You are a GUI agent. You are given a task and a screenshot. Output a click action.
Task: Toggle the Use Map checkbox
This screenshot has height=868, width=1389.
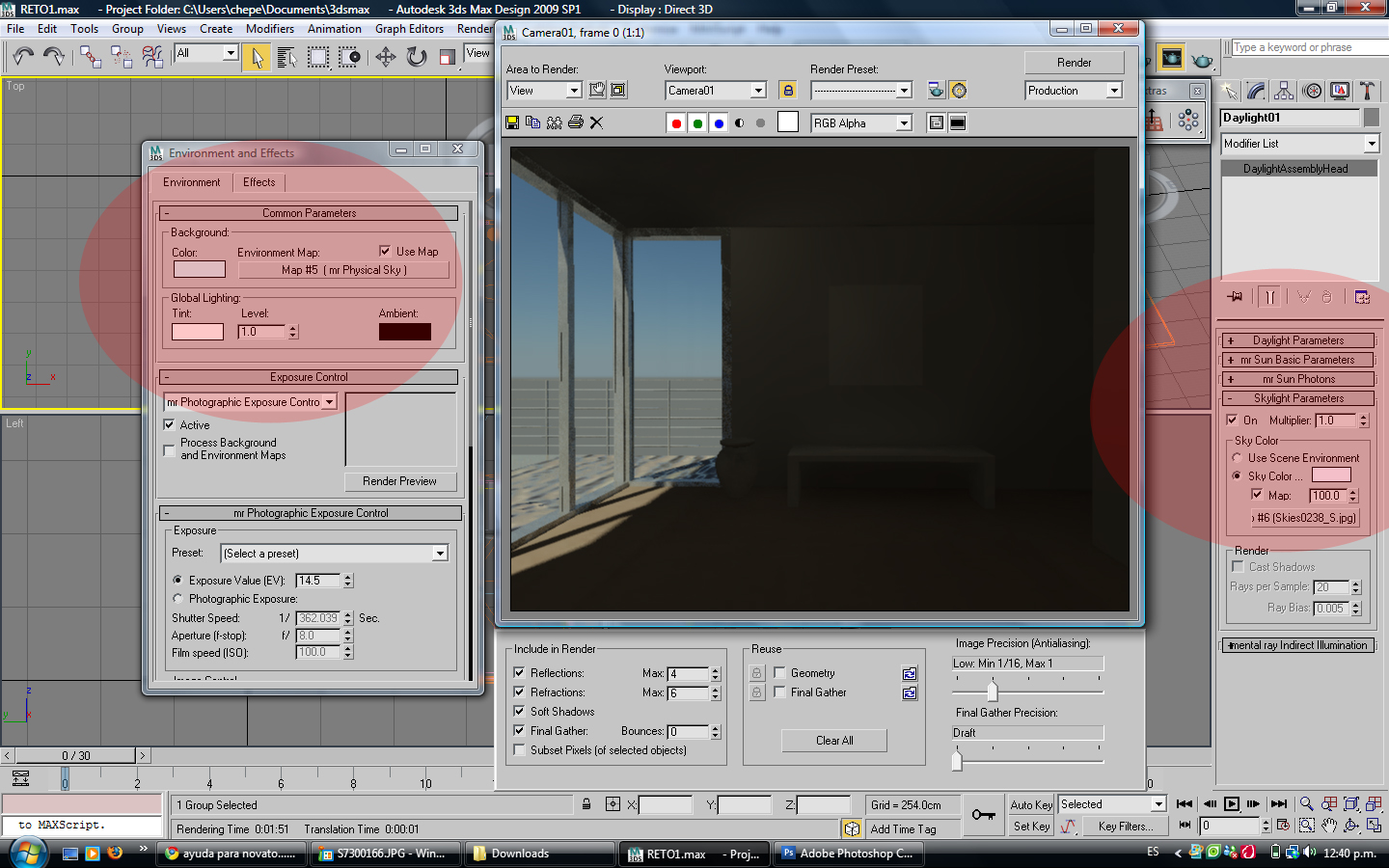(385, 251)
